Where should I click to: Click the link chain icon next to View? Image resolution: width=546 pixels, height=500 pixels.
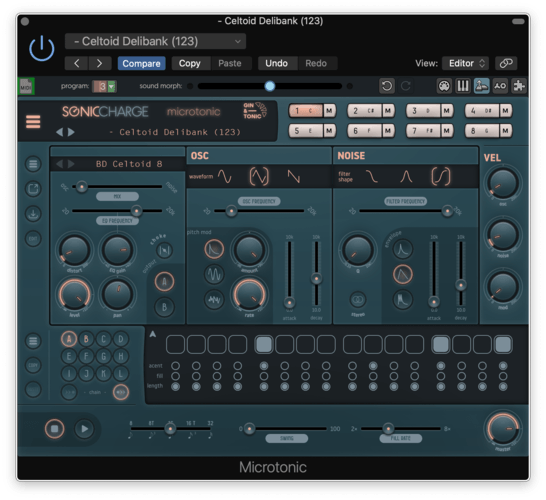click(x=506, y=63)
